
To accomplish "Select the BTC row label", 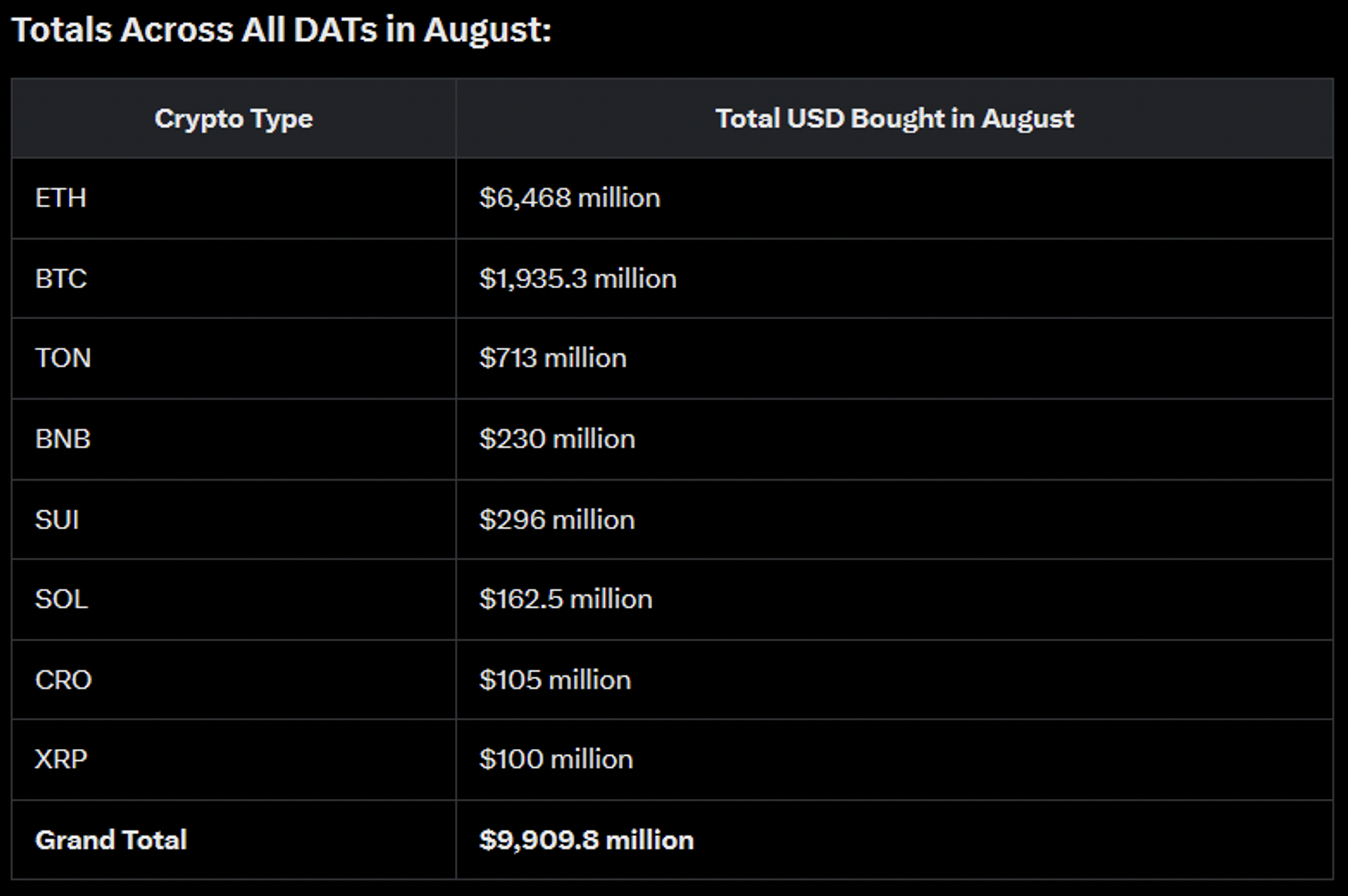I will point(61,279).
